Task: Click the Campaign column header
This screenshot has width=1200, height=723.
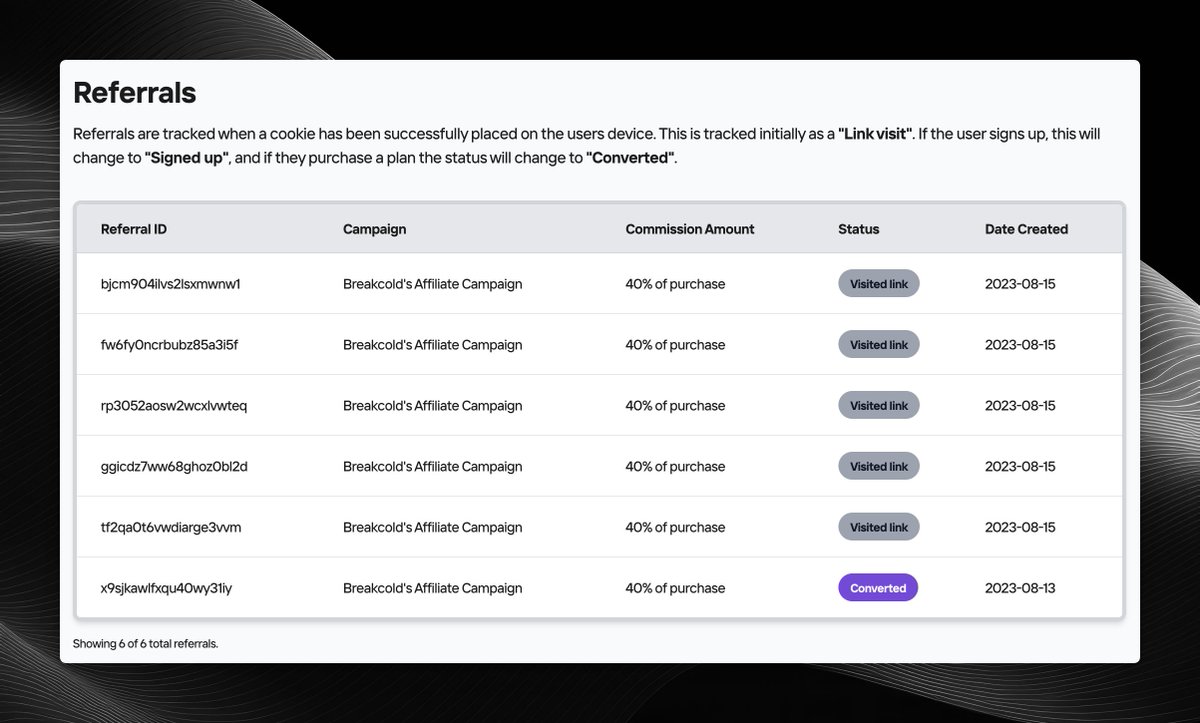Action: point(375,229)
